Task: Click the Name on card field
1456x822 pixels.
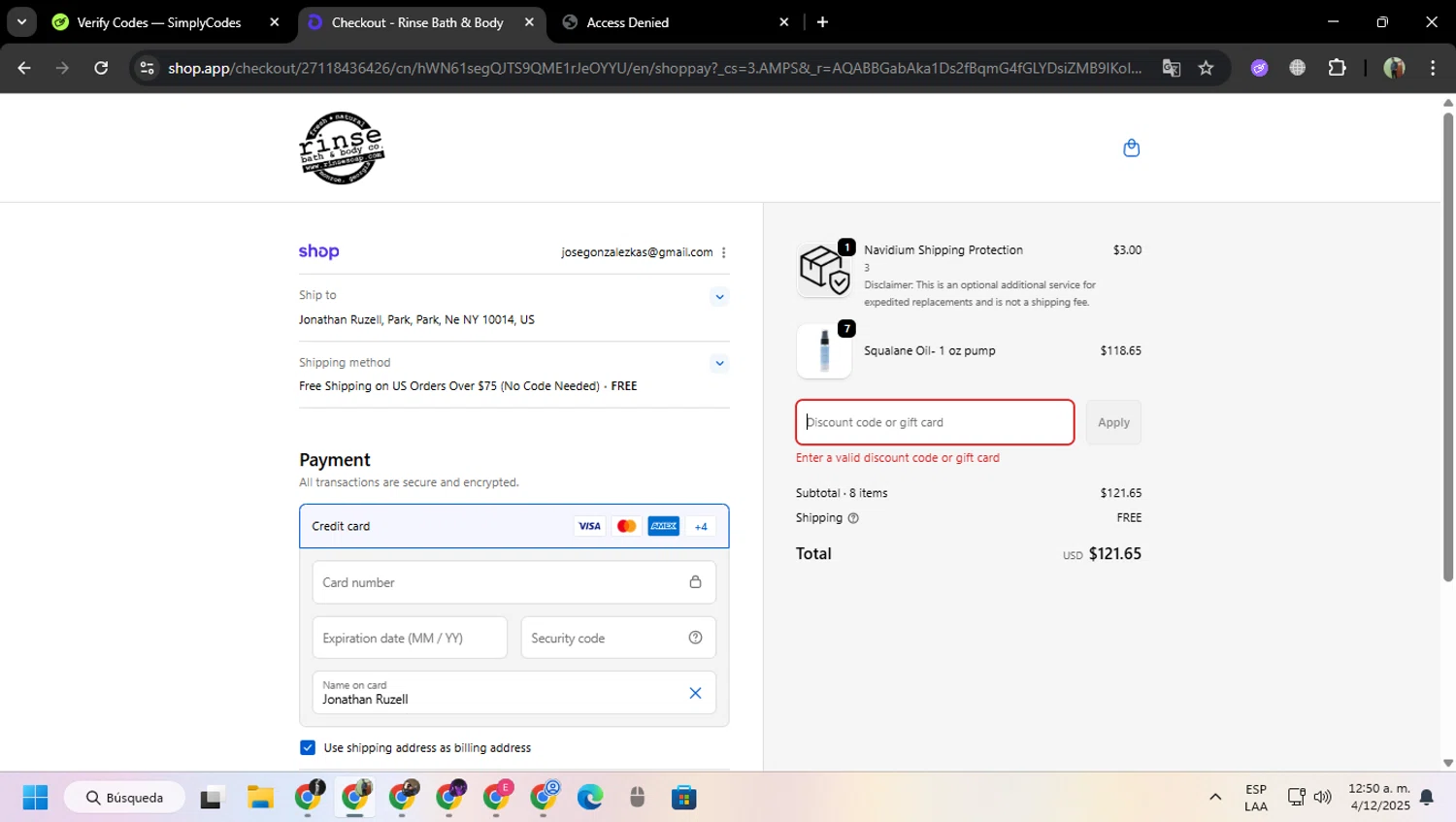Action: point(514,693)
